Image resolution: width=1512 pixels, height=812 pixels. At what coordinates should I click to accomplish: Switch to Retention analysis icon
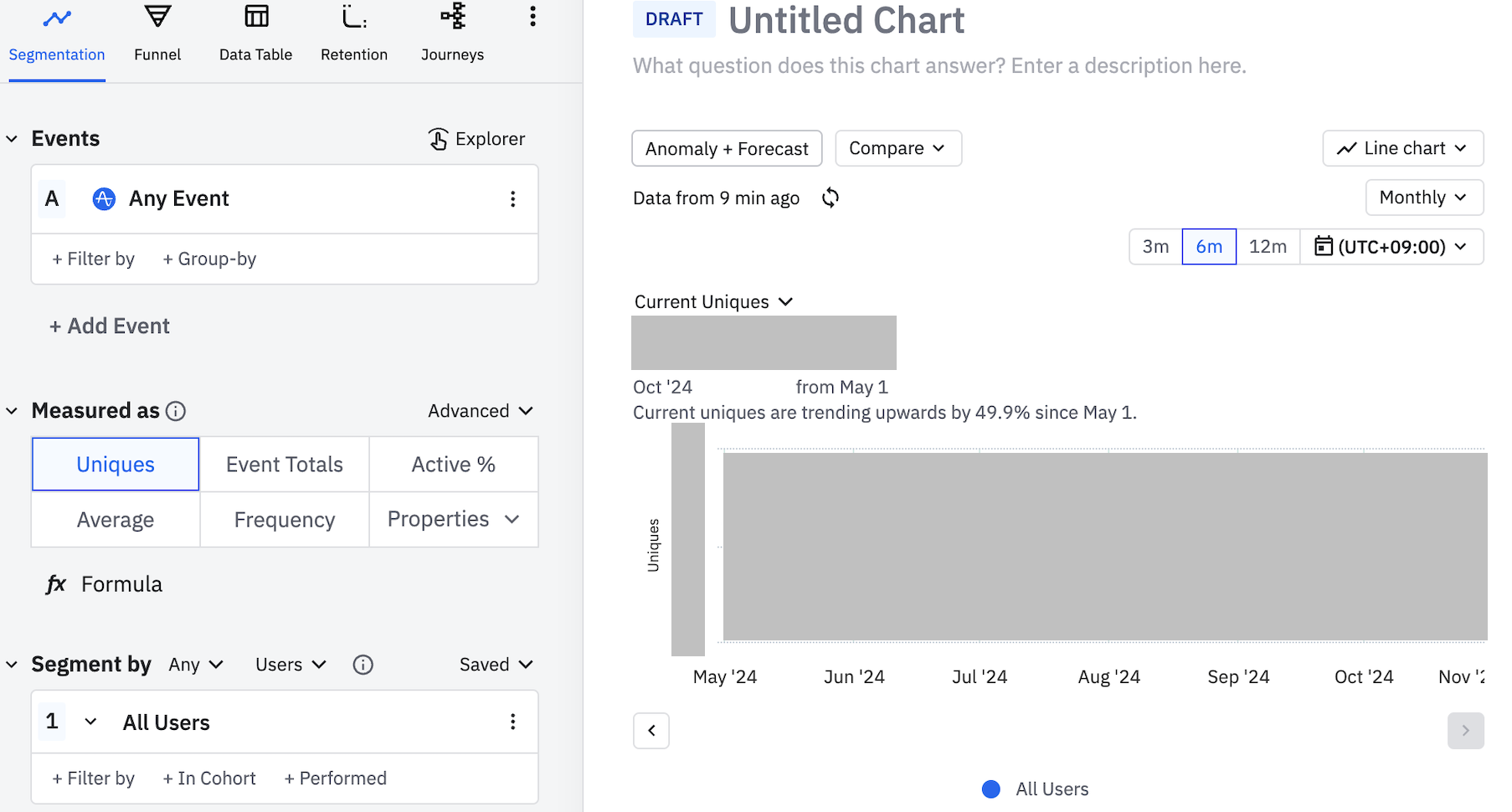[x=354, y=17]
